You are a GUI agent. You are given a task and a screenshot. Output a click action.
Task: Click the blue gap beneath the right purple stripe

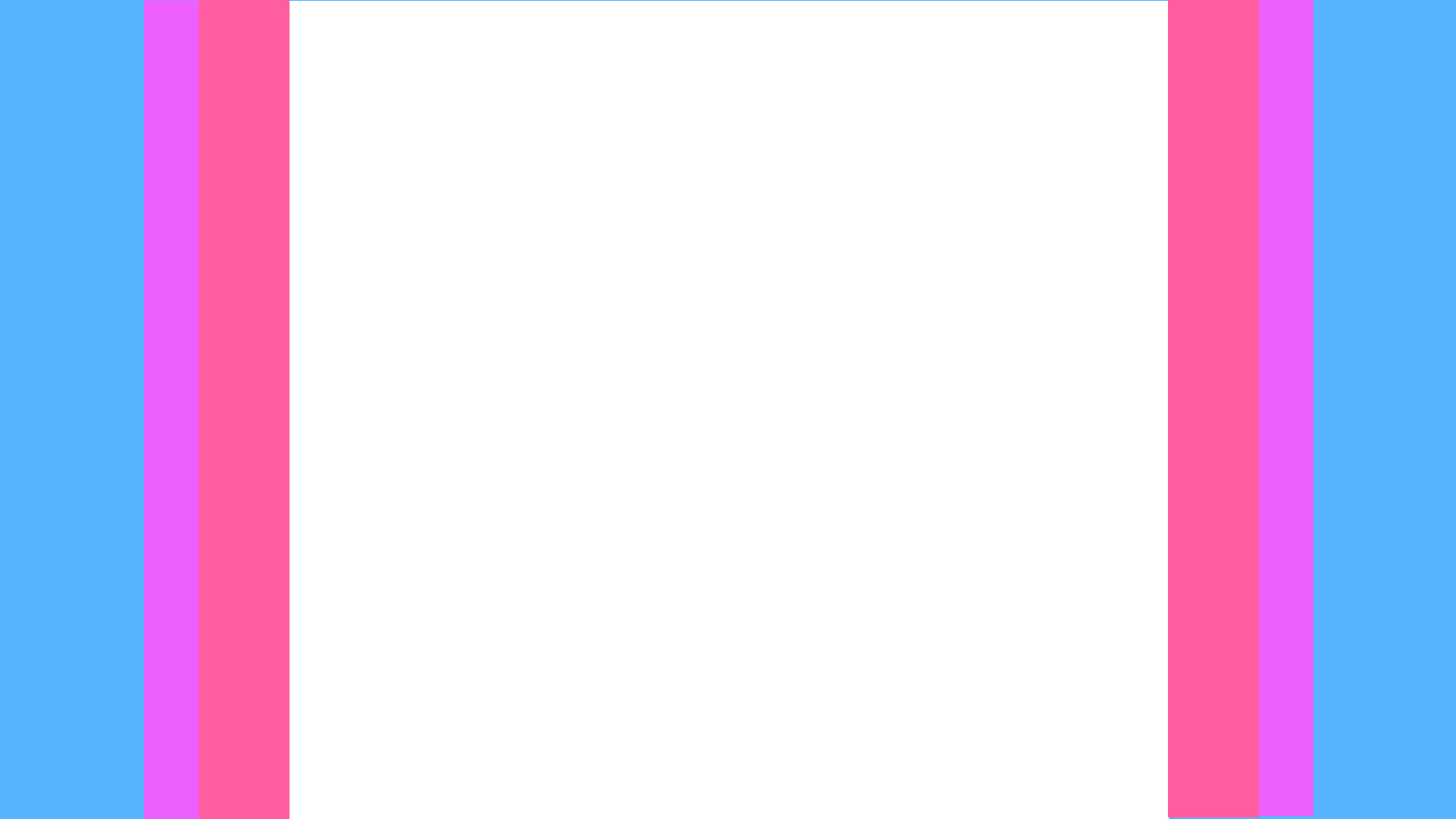tap(1286, 817)
